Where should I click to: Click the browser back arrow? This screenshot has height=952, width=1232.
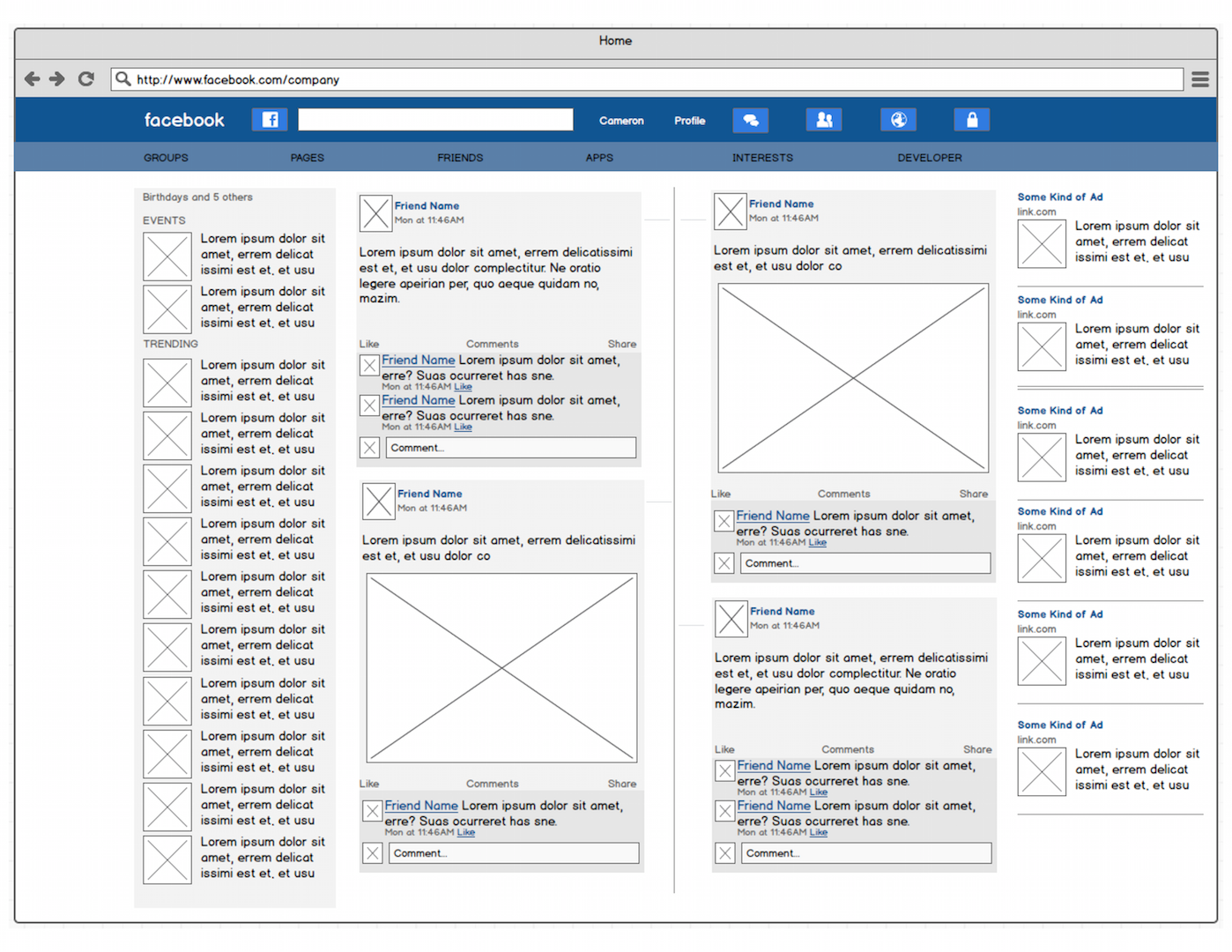tap(33, 79)
